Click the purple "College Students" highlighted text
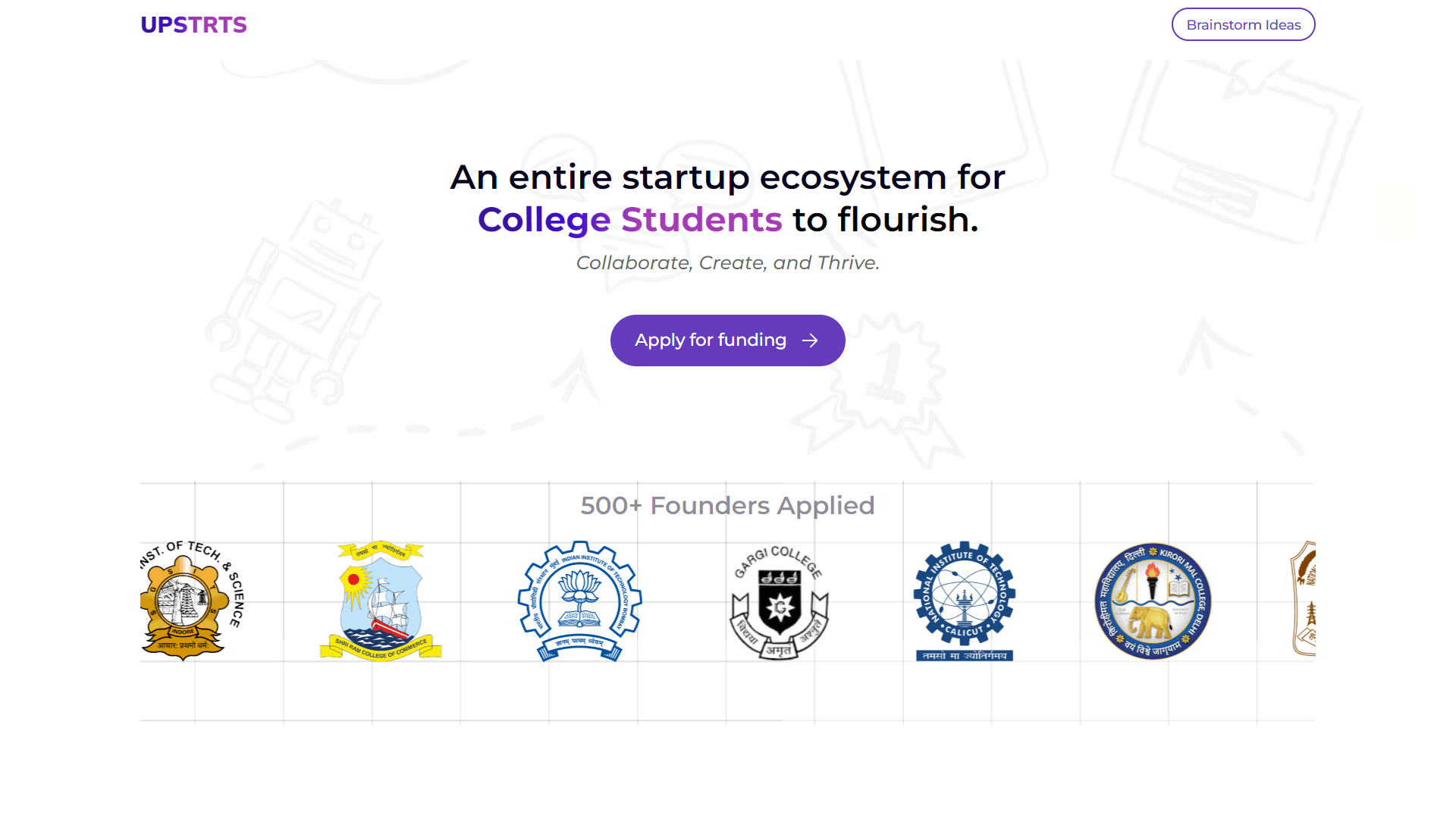 coord(629,220)
